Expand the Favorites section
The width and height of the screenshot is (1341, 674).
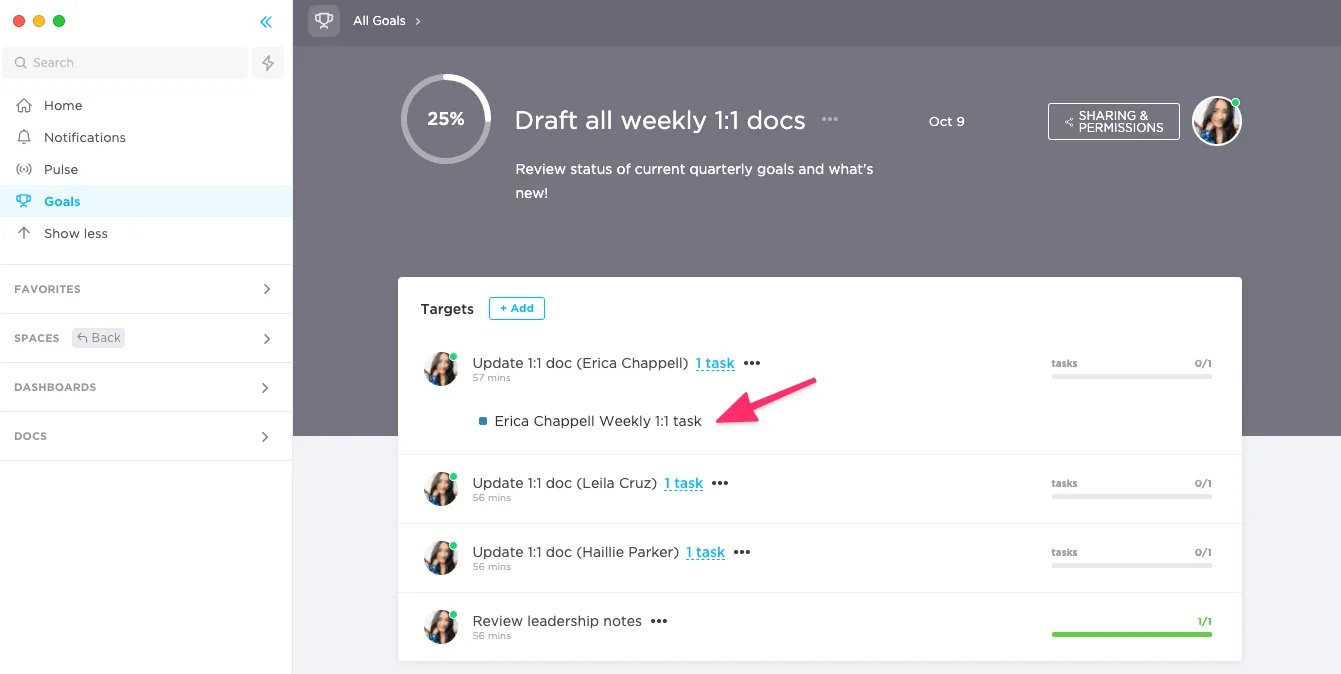pos(146,289)
